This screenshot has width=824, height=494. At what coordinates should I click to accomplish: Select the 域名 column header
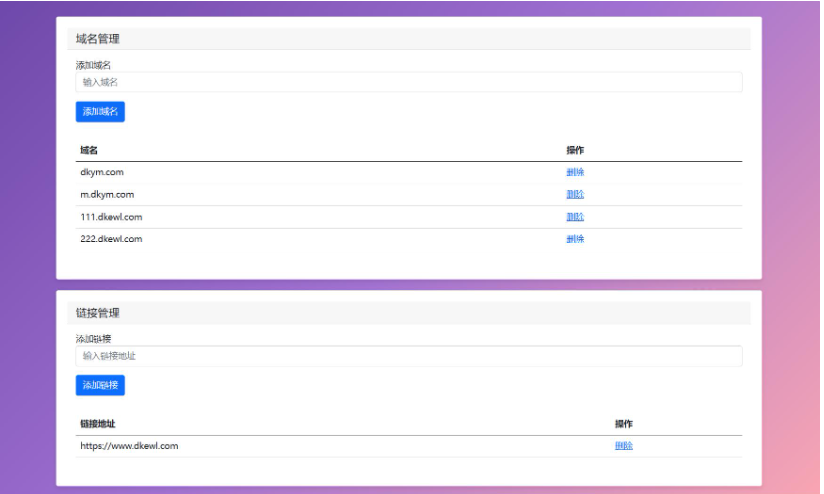click(x=89, y=150)
